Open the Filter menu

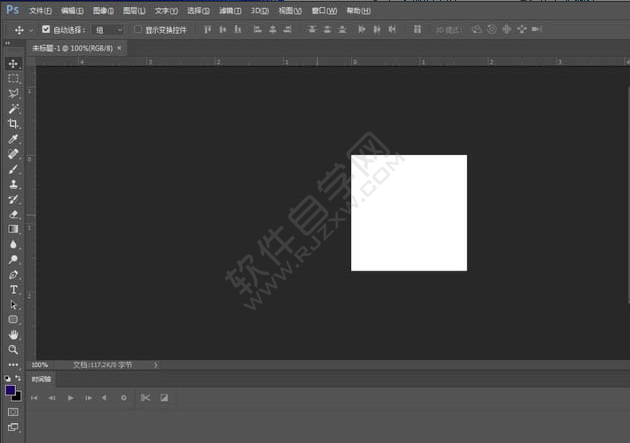click(230, 11)
